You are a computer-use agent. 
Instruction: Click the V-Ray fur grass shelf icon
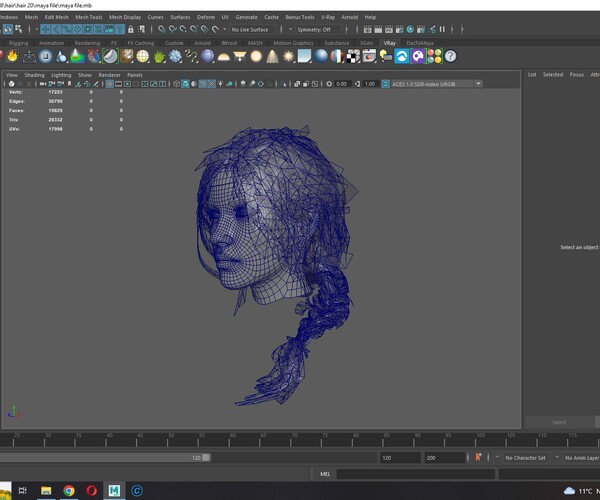click(159, 56)
